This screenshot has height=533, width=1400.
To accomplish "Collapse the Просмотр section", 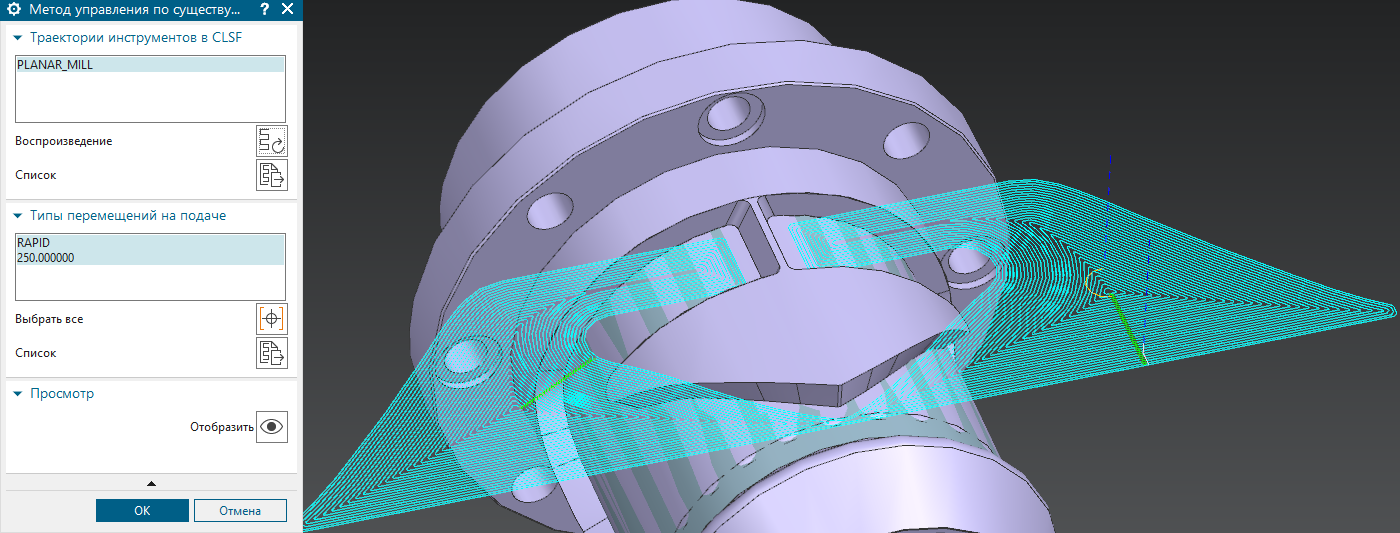I will coord(17,394).
